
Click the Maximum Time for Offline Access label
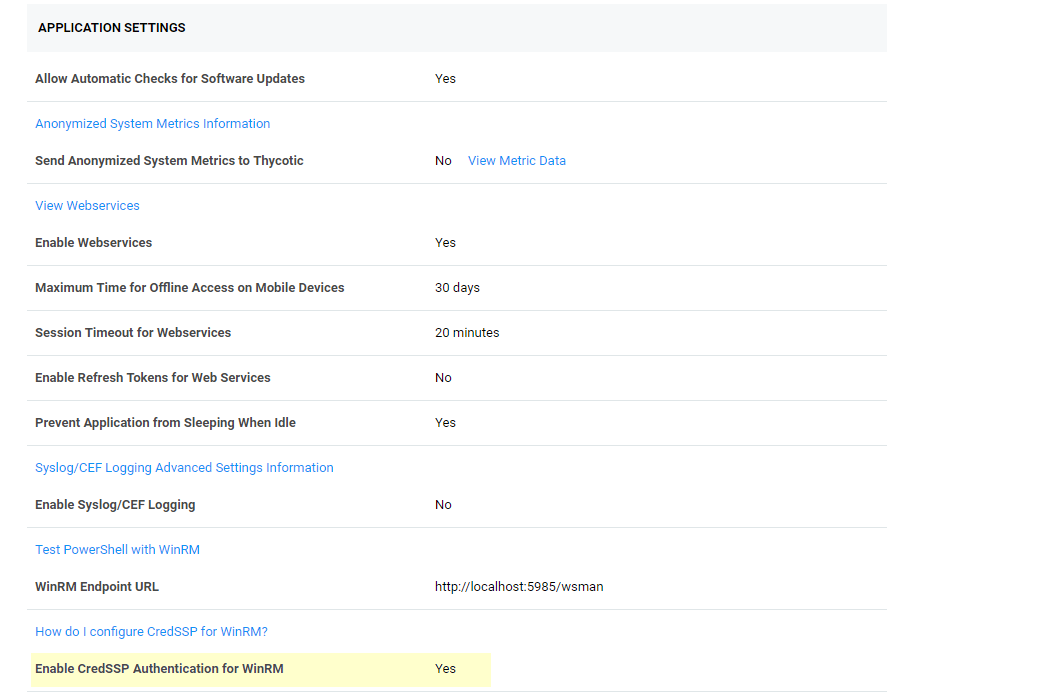pyautogui.click(x=189, y=288)
